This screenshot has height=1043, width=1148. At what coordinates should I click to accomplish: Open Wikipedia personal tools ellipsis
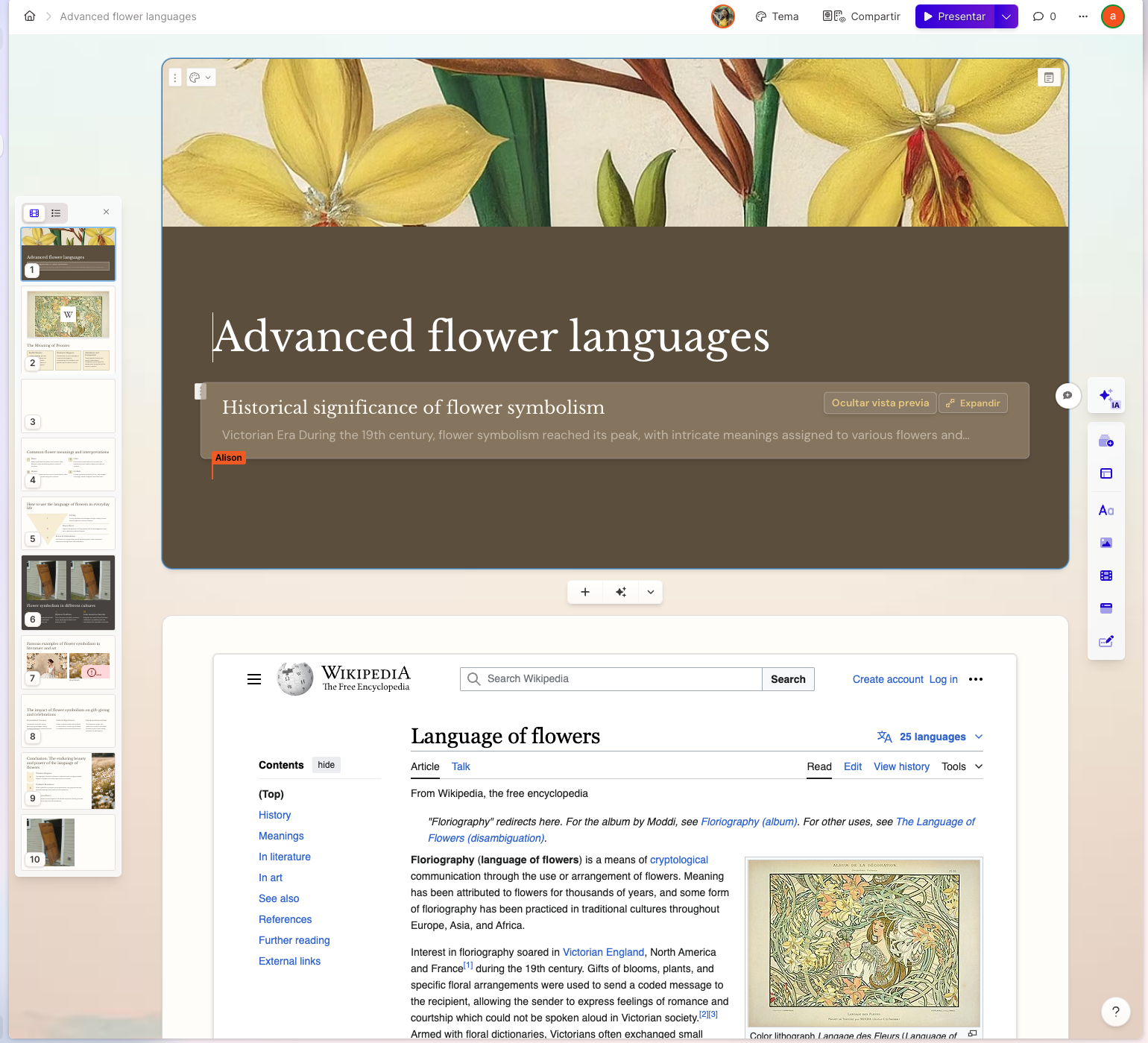[x=976, y=679]
